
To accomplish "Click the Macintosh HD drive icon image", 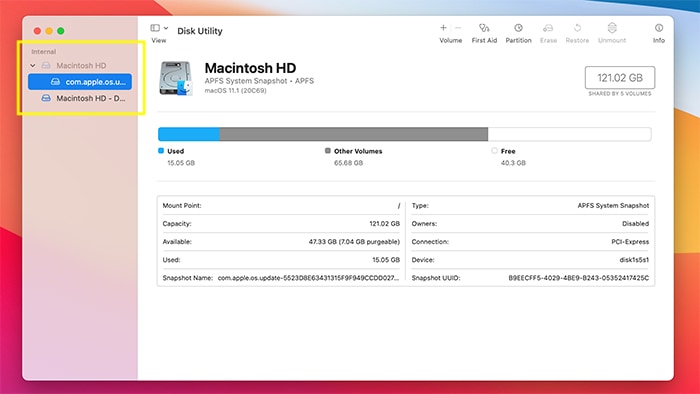I will (x=176, y=78).
